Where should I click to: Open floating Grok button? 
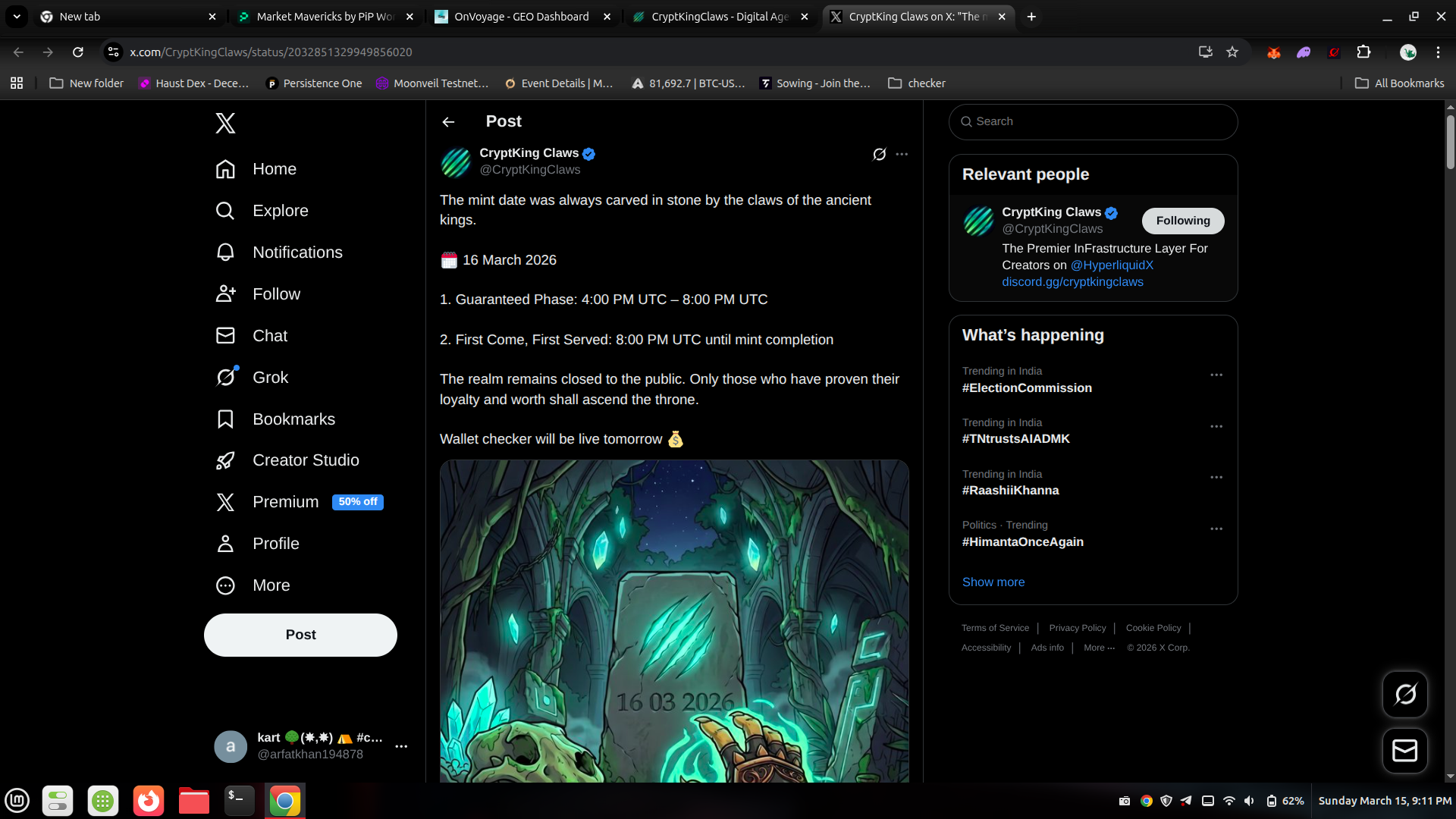[x=1404, y=694]
